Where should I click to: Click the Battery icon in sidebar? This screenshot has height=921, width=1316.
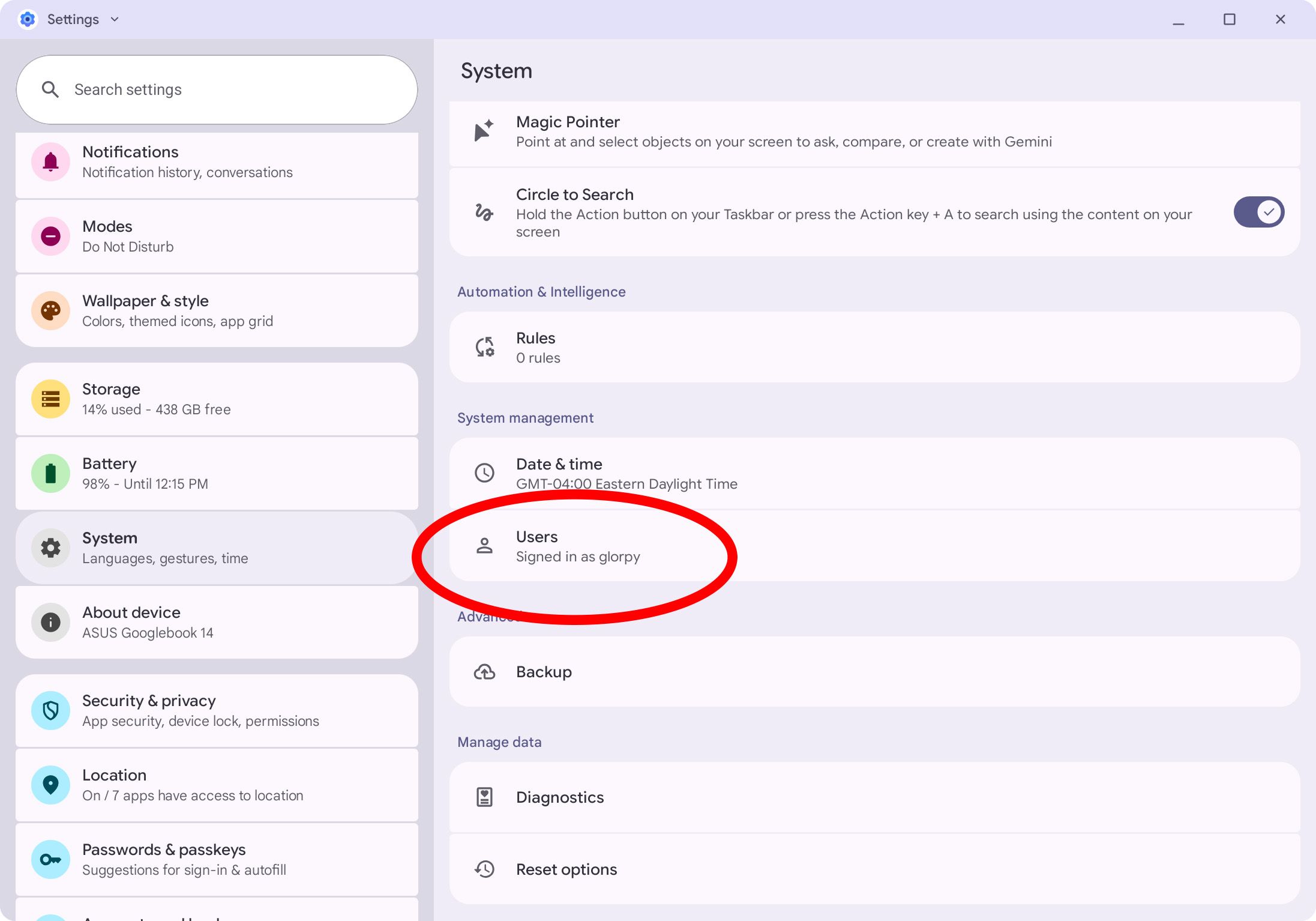click(x=50, y=473)
